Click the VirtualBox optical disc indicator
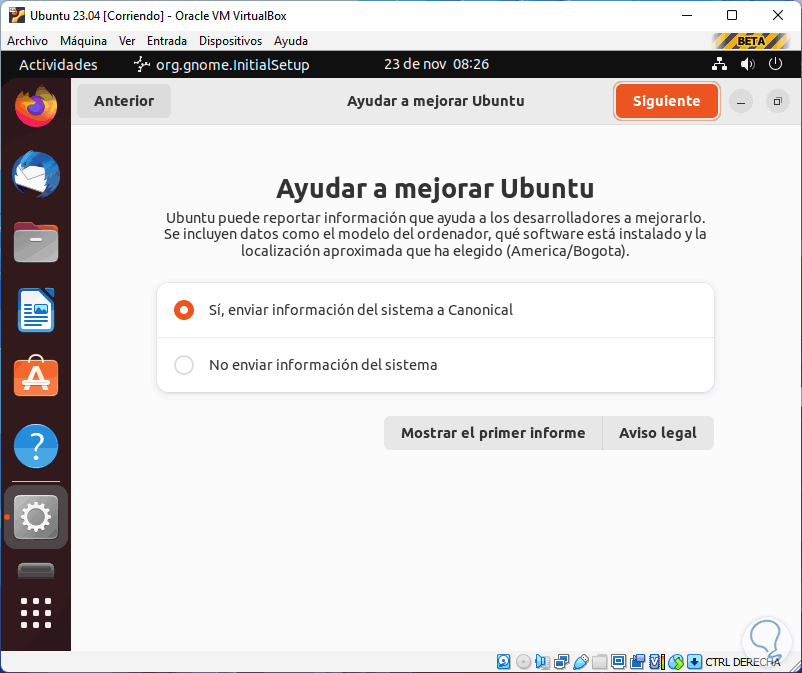 (524, 662)
